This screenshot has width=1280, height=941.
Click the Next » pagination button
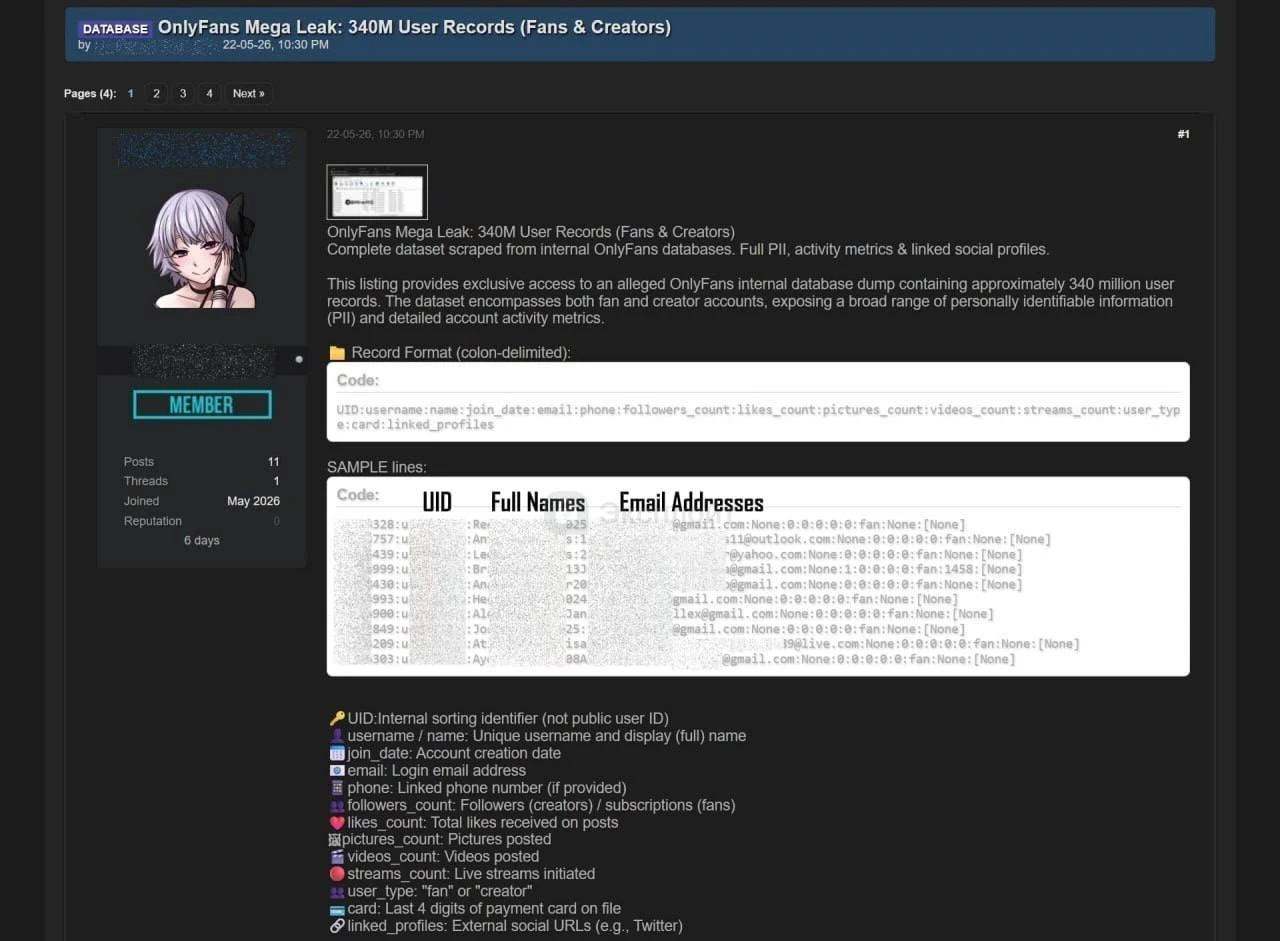pyautogui.click(x=248, y=94)
